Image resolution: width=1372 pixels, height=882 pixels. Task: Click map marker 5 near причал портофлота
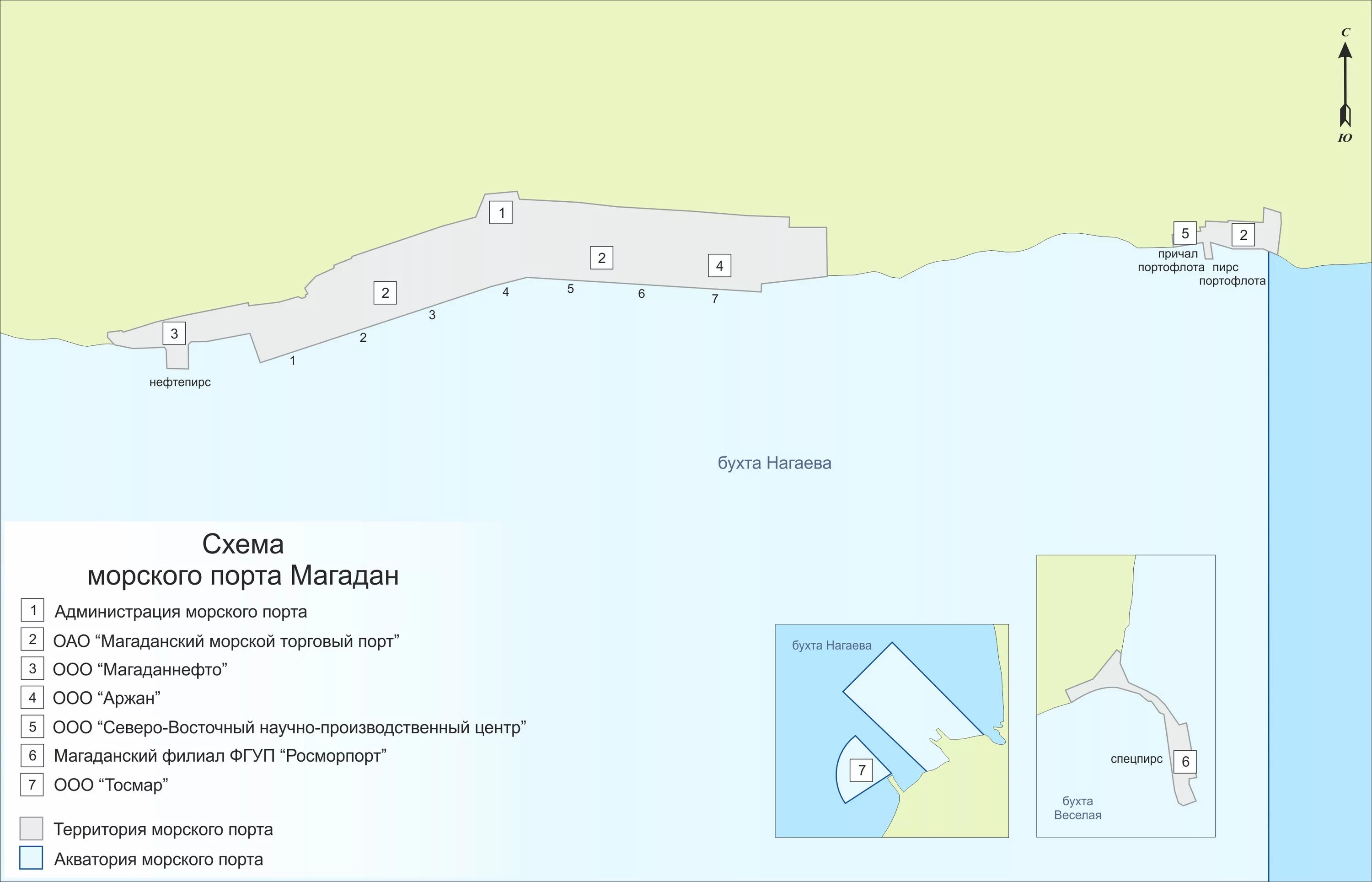(x=1185, y=233)
